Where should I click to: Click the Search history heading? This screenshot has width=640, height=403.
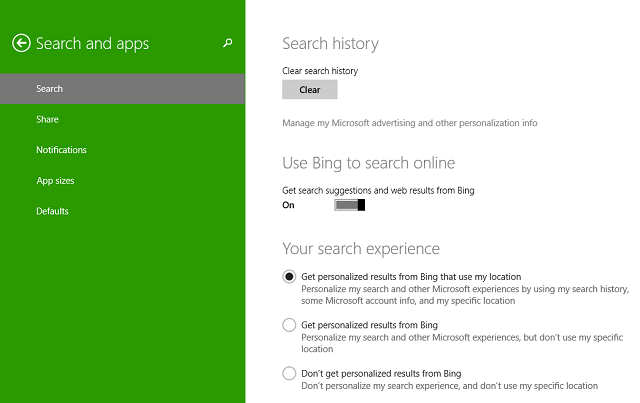(331, 43)
